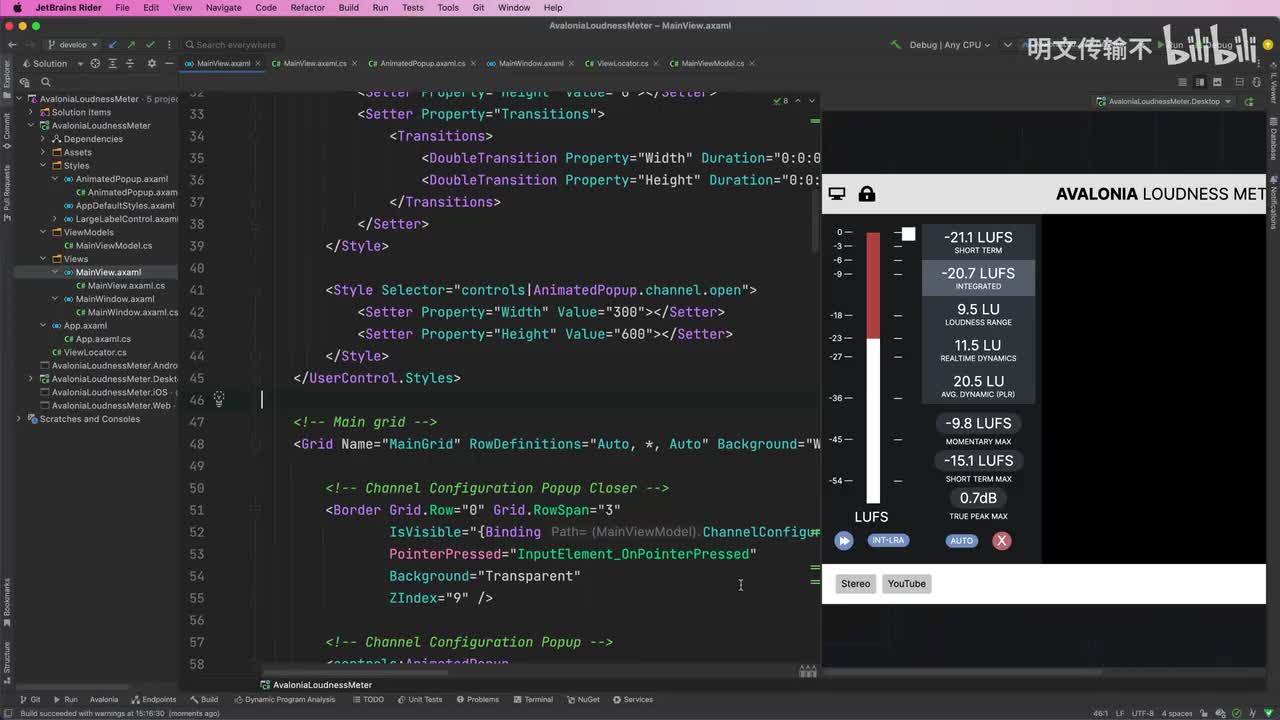Viewport: 1280px width, 720px height.
Task: Switch to the MainView.axaml.cs editor tab
Action: [314, 64]
